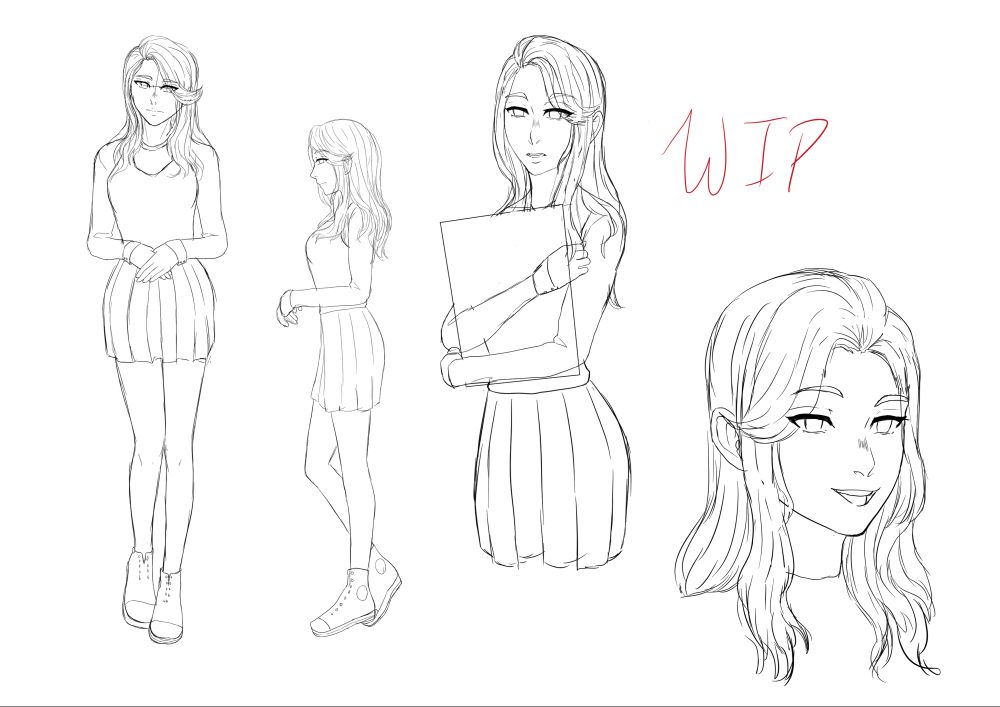1000x707 pixels.
Task: Click the red handwritten "WIP" text
Action: point(745,153)
